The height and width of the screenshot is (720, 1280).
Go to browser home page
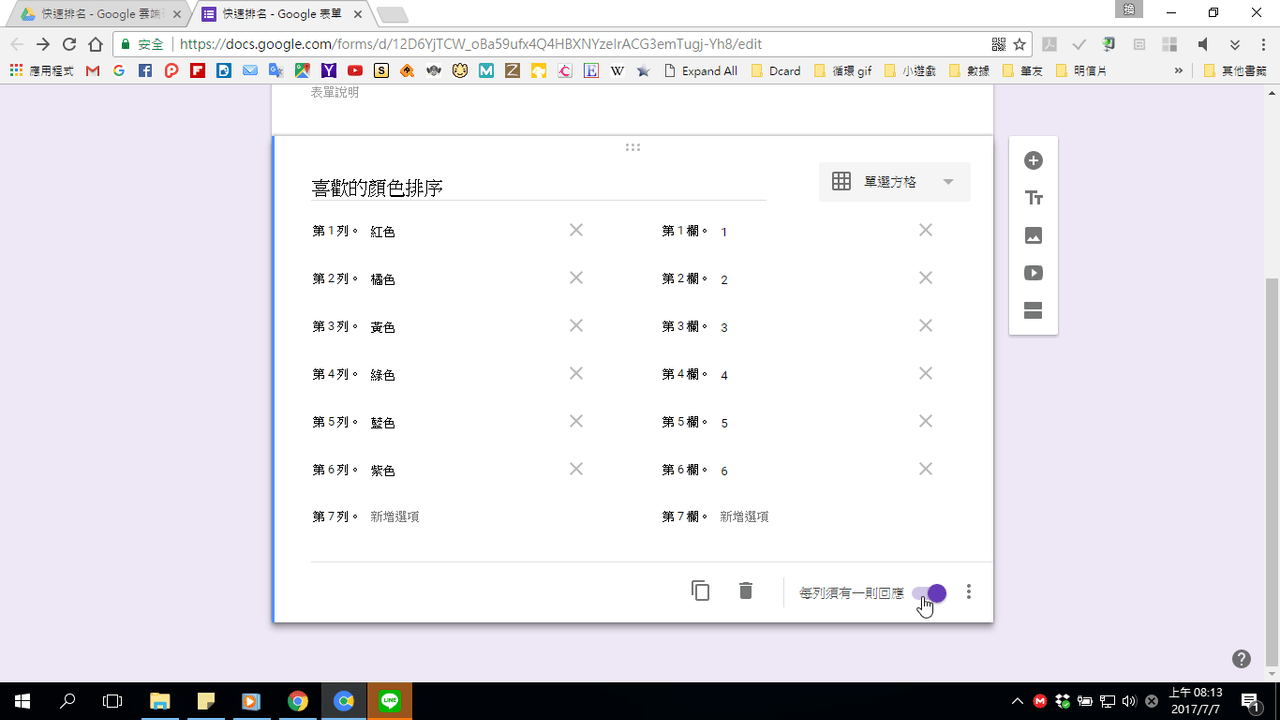click(96, 44)
